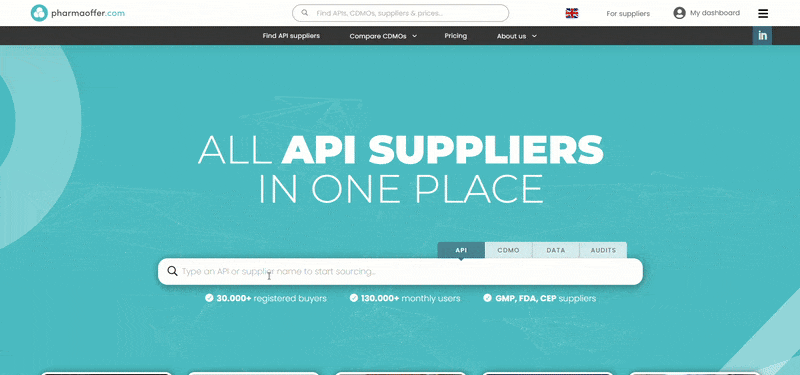Select the API search tab
The image size is (800, 375).
pyautogui.click(x=461, y=250)
